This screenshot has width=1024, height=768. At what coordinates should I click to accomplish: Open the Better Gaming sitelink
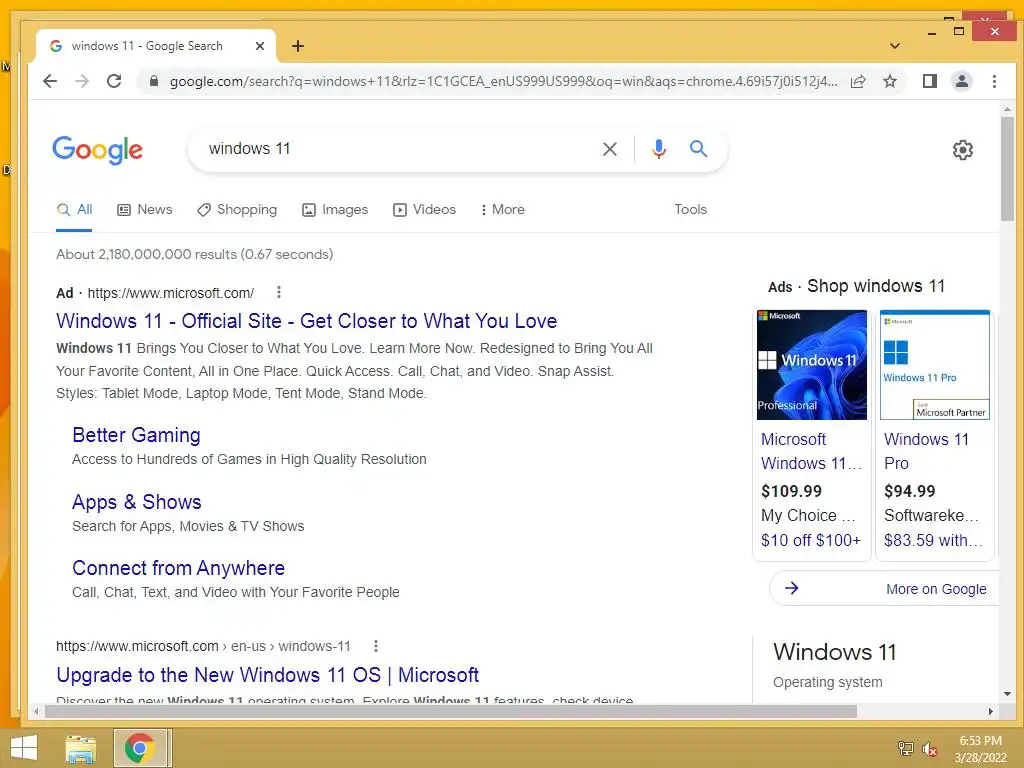pos(136,435)
